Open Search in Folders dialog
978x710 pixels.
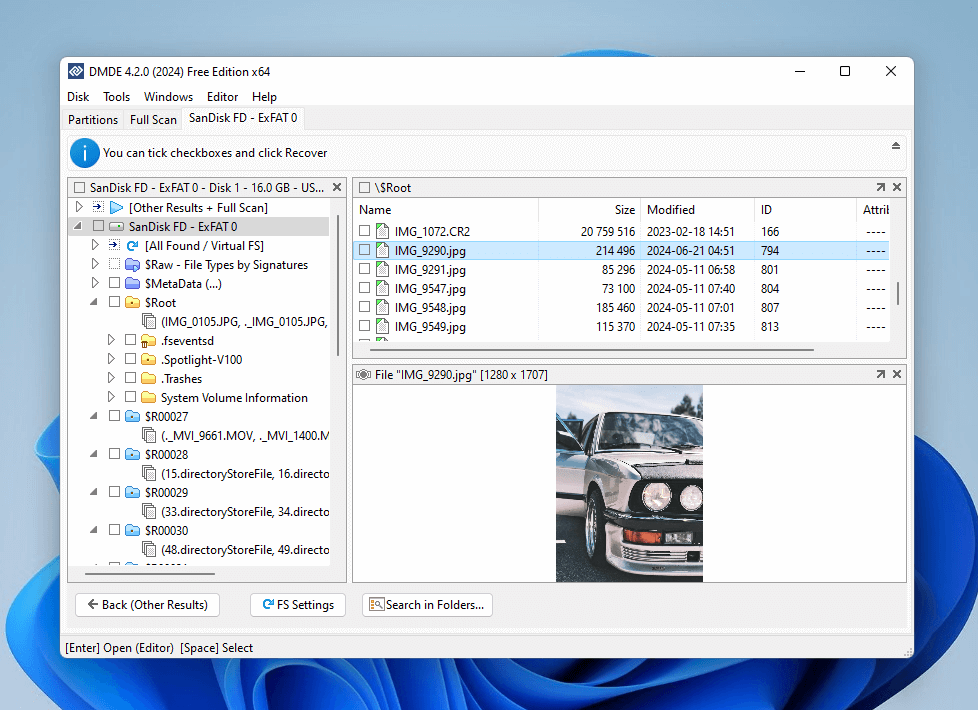(x=427, y=605)
